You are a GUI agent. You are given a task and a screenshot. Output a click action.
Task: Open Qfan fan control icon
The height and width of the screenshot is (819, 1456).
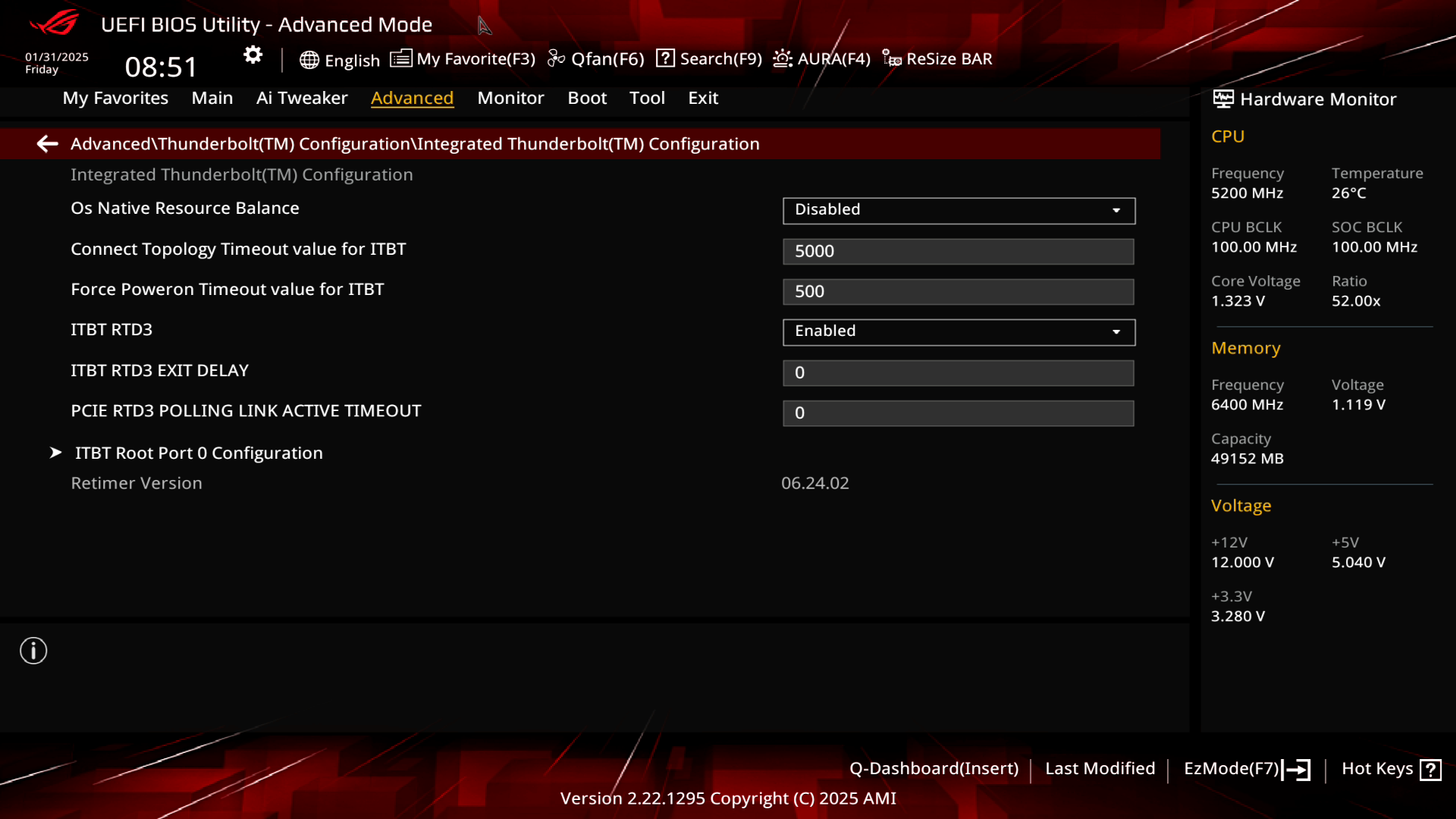pos(556,58)
